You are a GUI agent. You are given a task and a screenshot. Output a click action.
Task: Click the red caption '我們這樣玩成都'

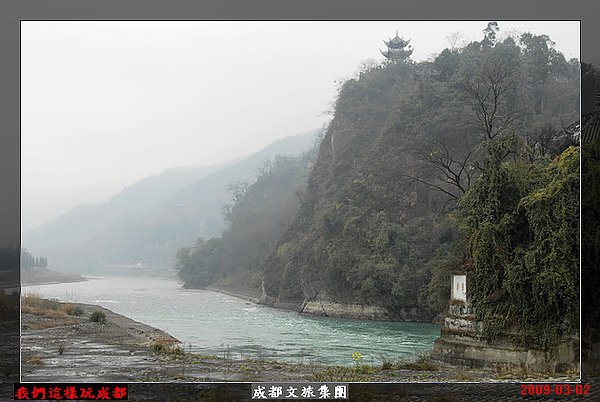click(71, 392)
